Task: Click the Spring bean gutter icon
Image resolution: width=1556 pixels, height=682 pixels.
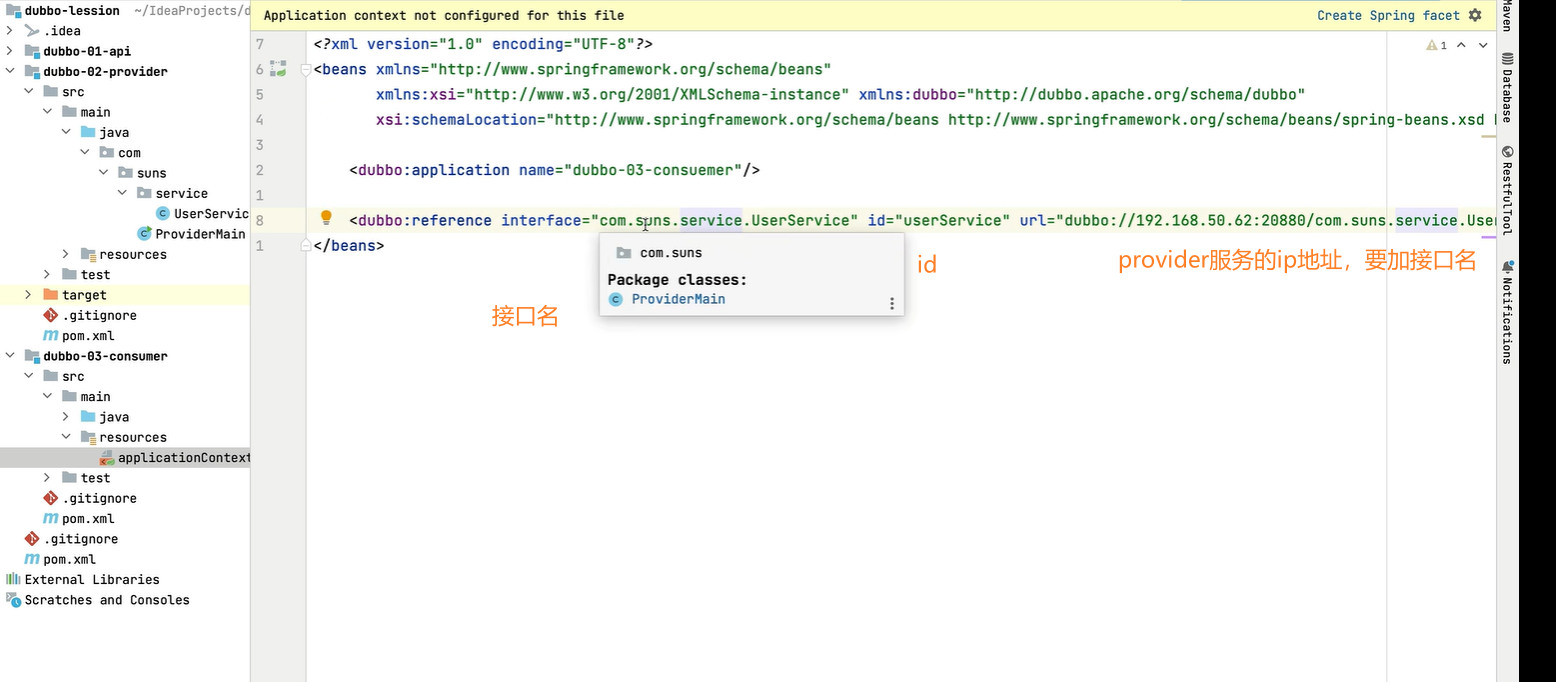Action: 280,69
